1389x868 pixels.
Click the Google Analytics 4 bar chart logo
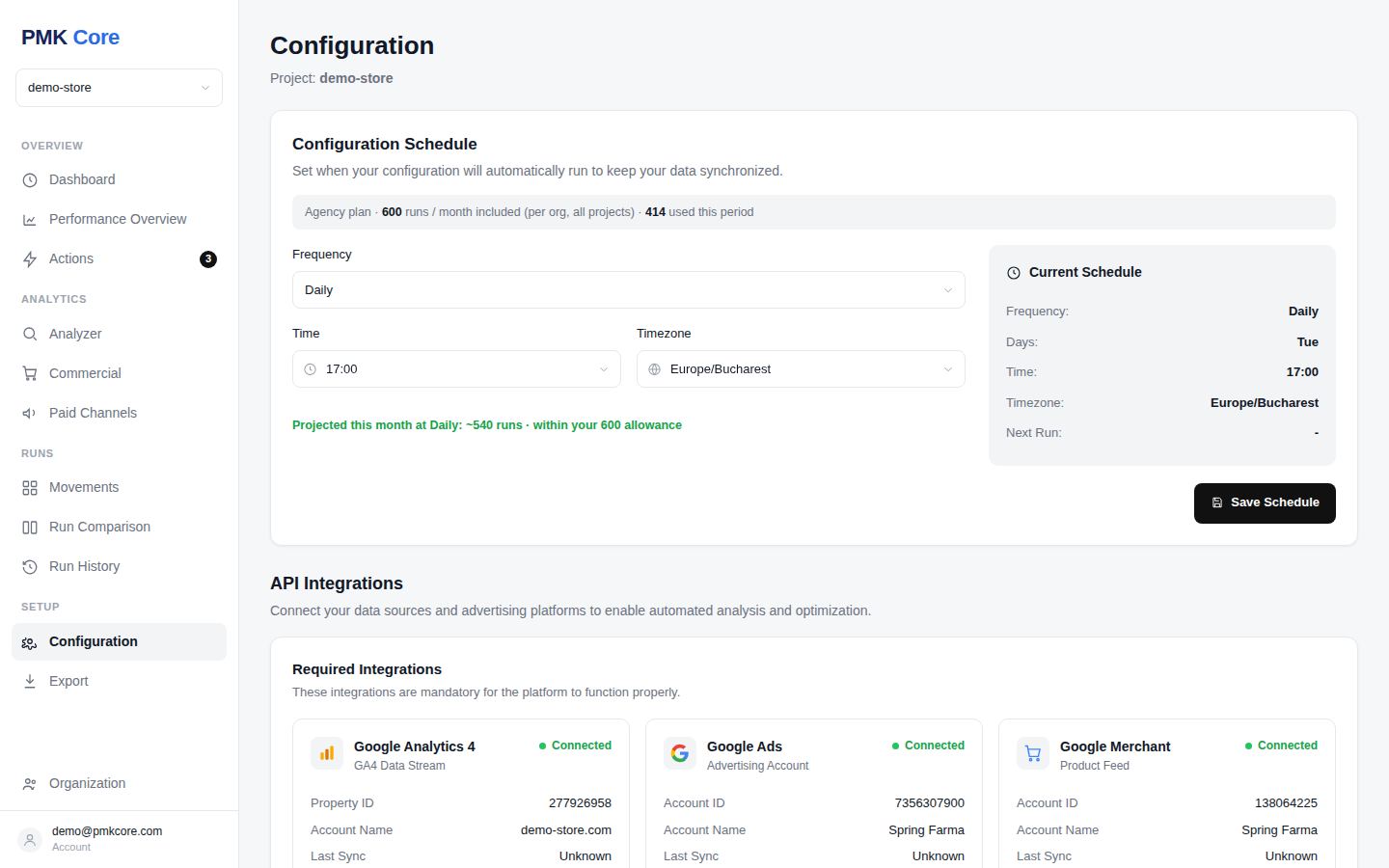pyautogui.click(x=327, y=753)
